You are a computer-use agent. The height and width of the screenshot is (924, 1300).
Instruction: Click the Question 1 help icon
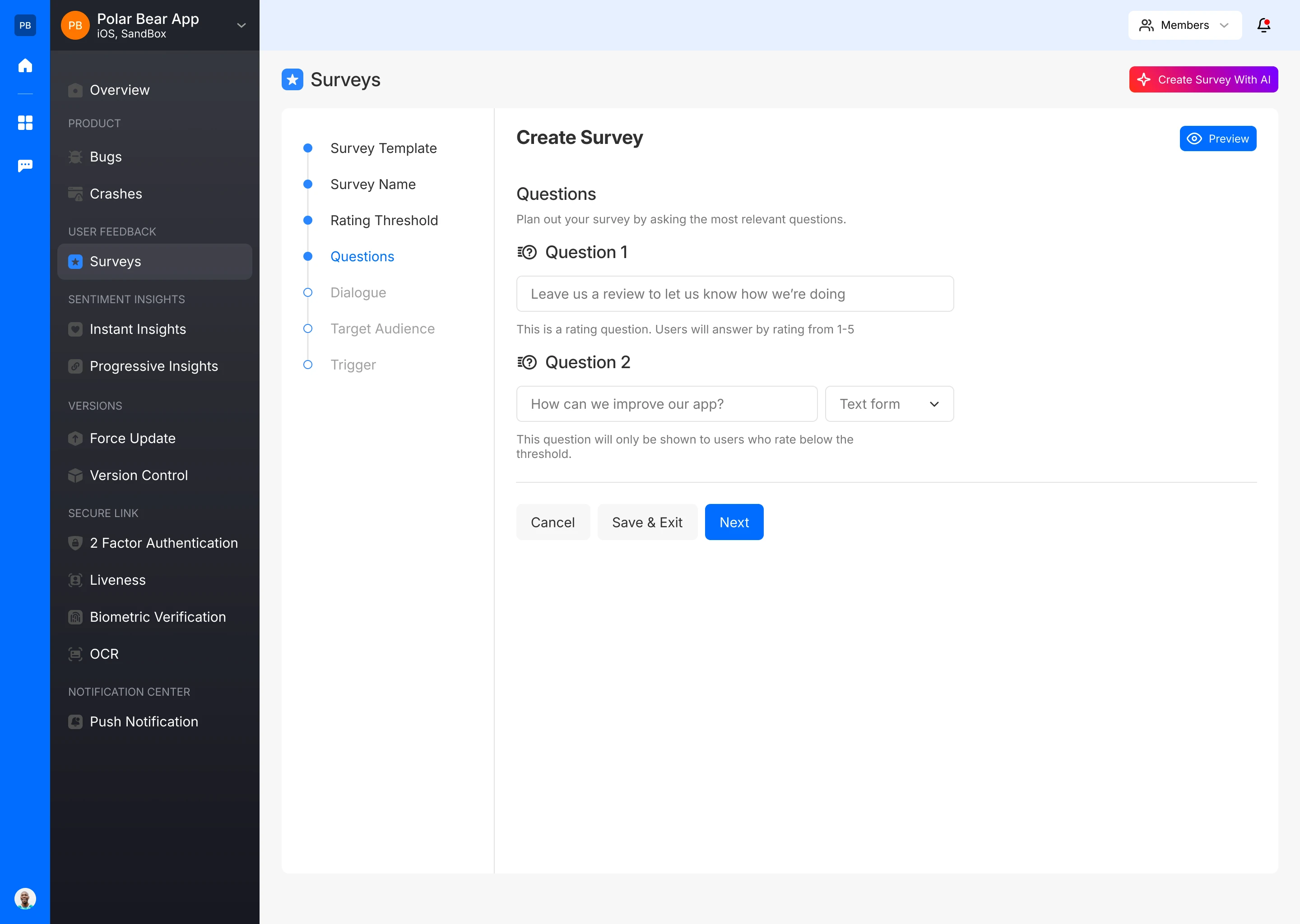[x=527, y=252]
